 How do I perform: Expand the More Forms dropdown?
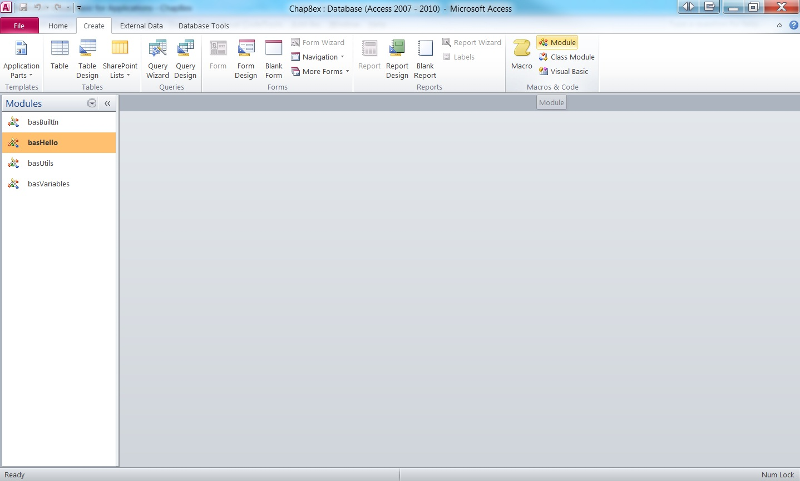[x=320, y=71]
